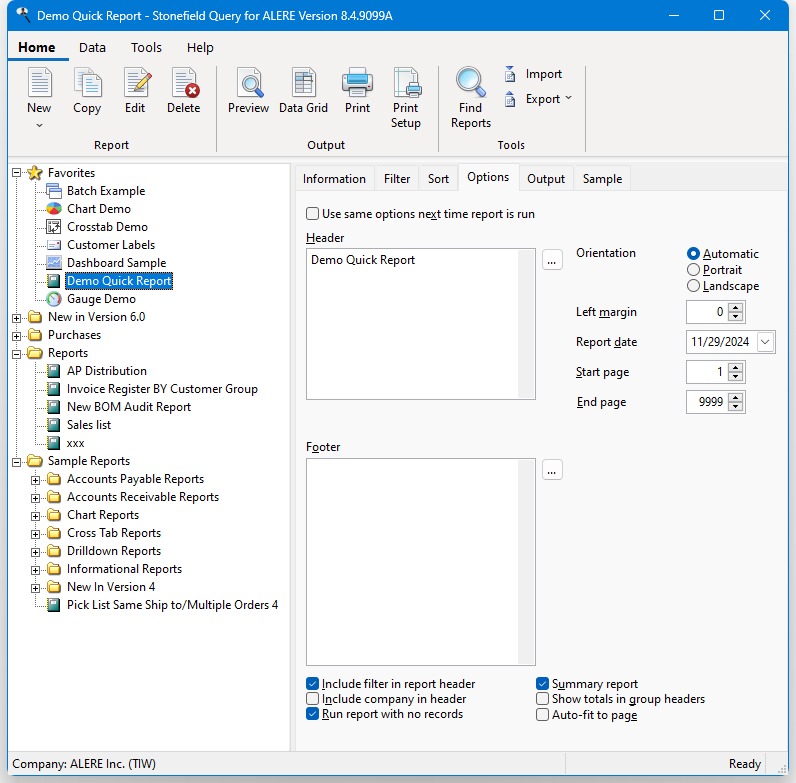Click the Preview magnifier icon
This screenshot has width=796, height=783.
point(250,83)
